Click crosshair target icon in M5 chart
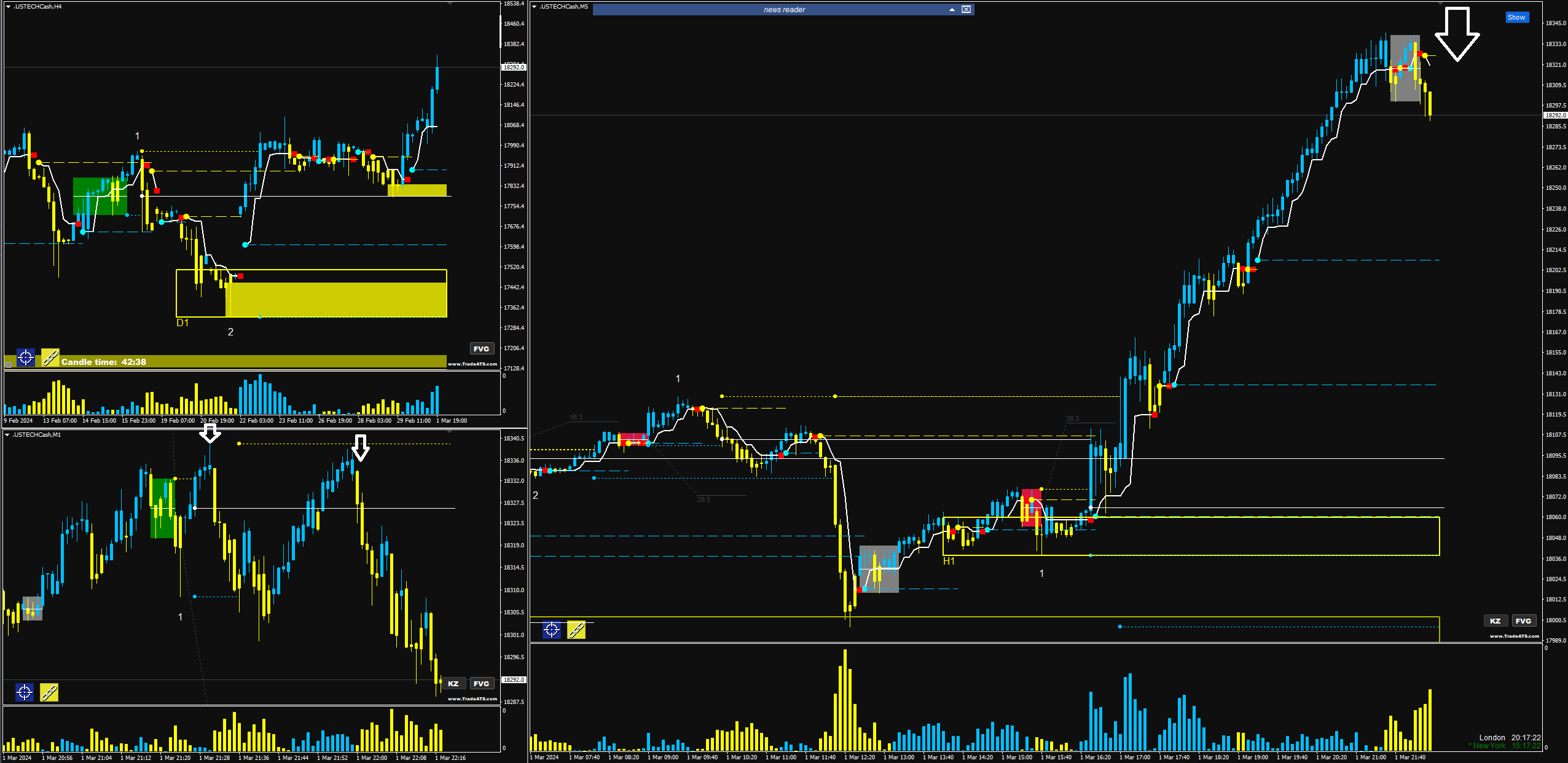 click(x=552, y=630)
